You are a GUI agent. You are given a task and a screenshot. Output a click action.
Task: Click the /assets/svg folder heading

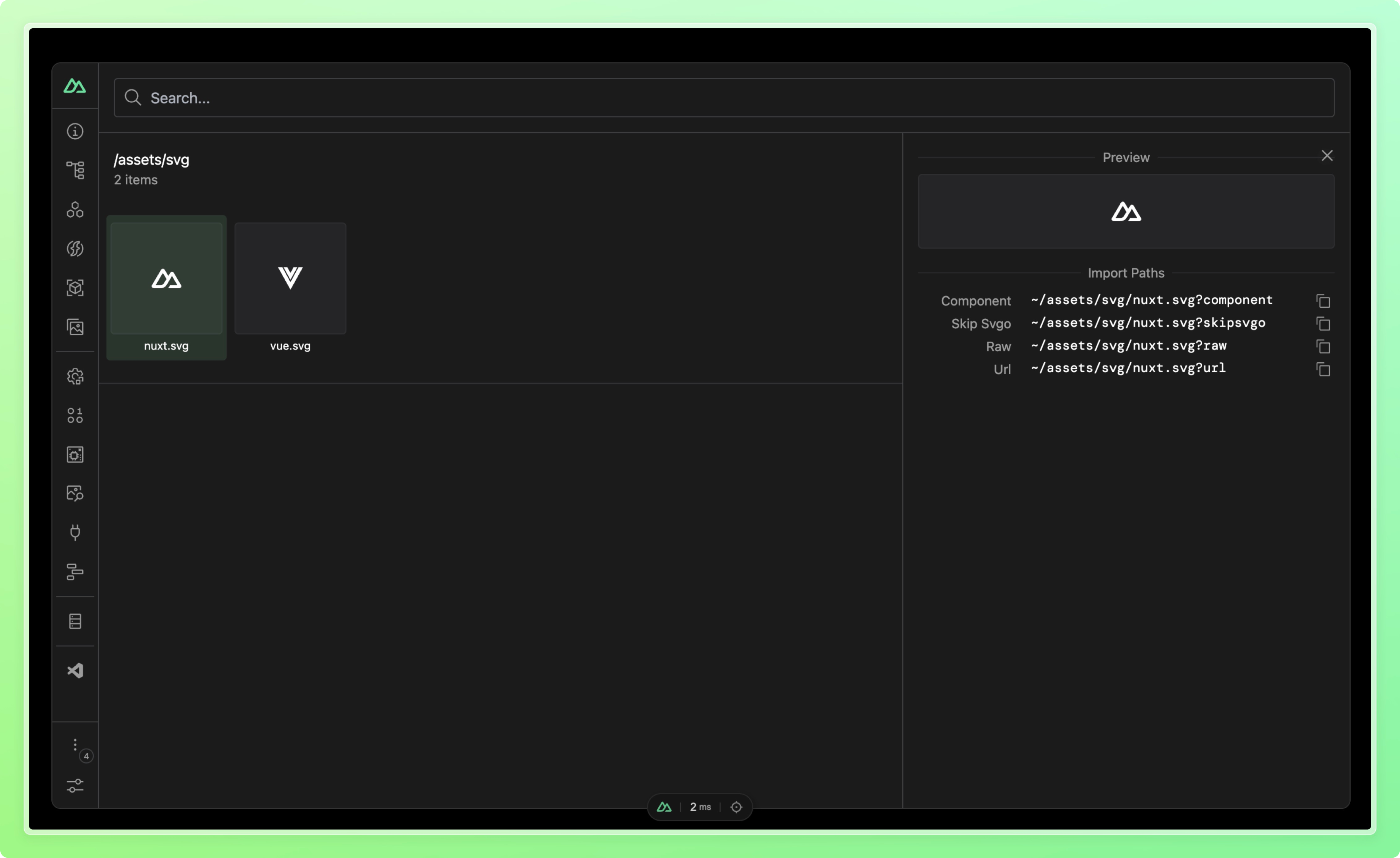point(152,160)
